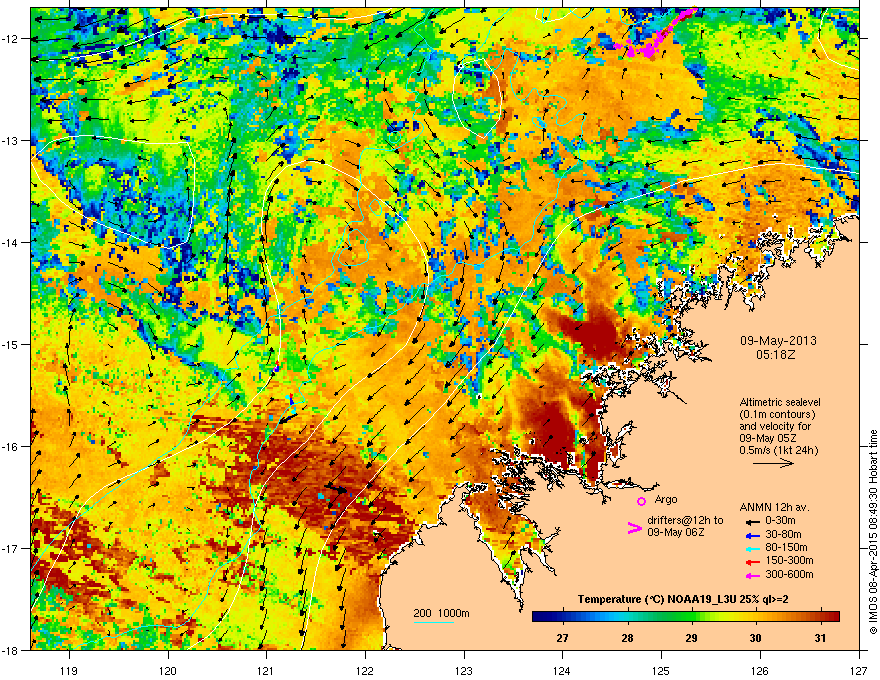The height and width of the screenshot is (680, 880).
Task: Click the magenta 300-600m arrow legend symbol
Action: pyautogui.click(x=753, y=575)
